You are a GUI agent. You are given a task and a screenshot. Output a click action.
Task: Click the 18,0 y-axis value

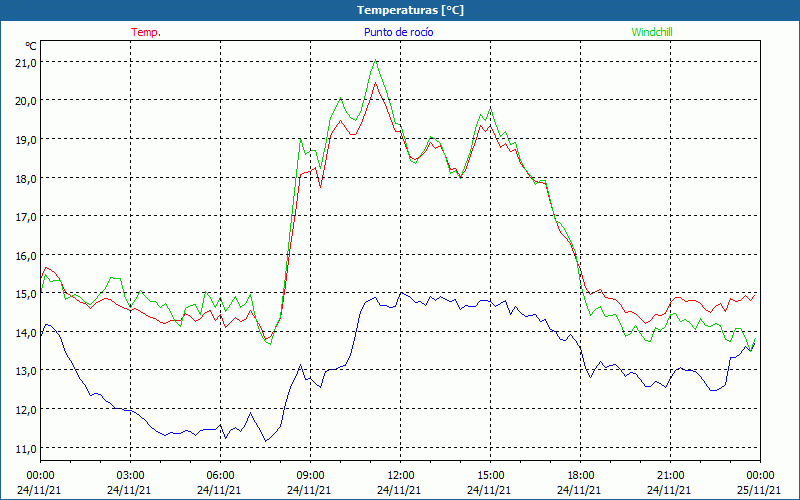pyautogui.click(x=27, y=178)
